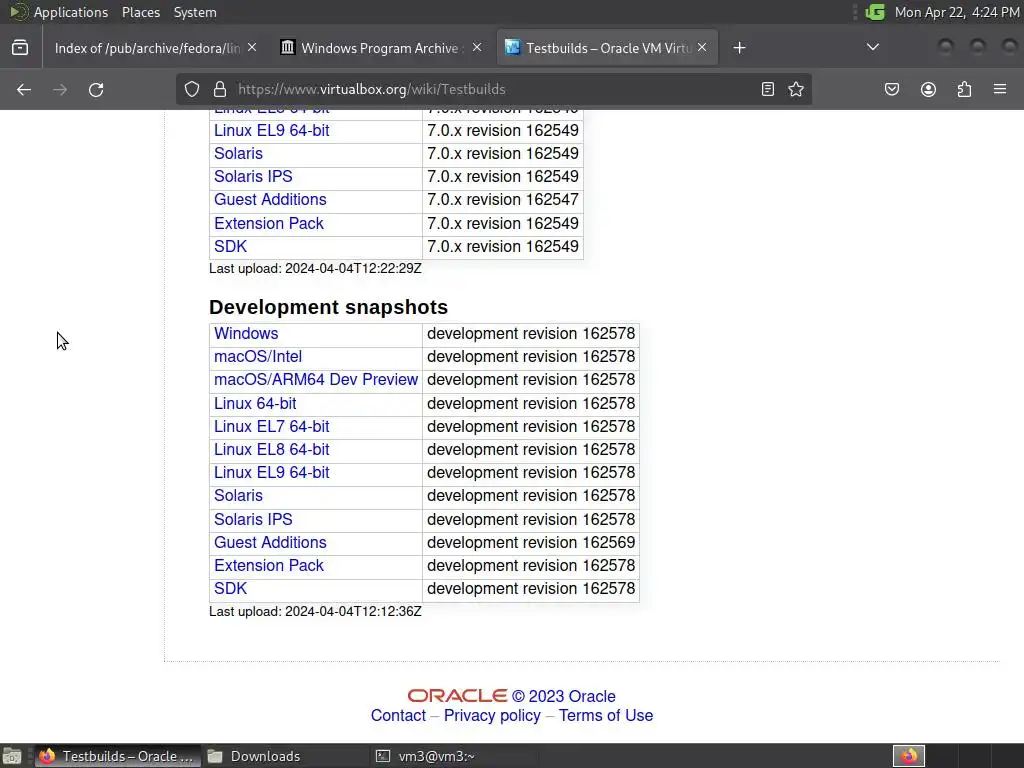Open the 7.0.x Guest Additions link
Image resolution: width=1024 pixels, height=768 pixels.
click(x=270, y=200)
